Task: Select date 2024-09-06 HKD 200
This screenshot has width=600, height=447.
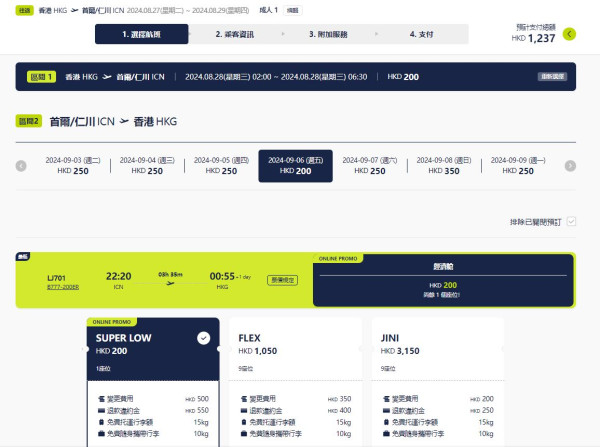Action: pos(295,166)
